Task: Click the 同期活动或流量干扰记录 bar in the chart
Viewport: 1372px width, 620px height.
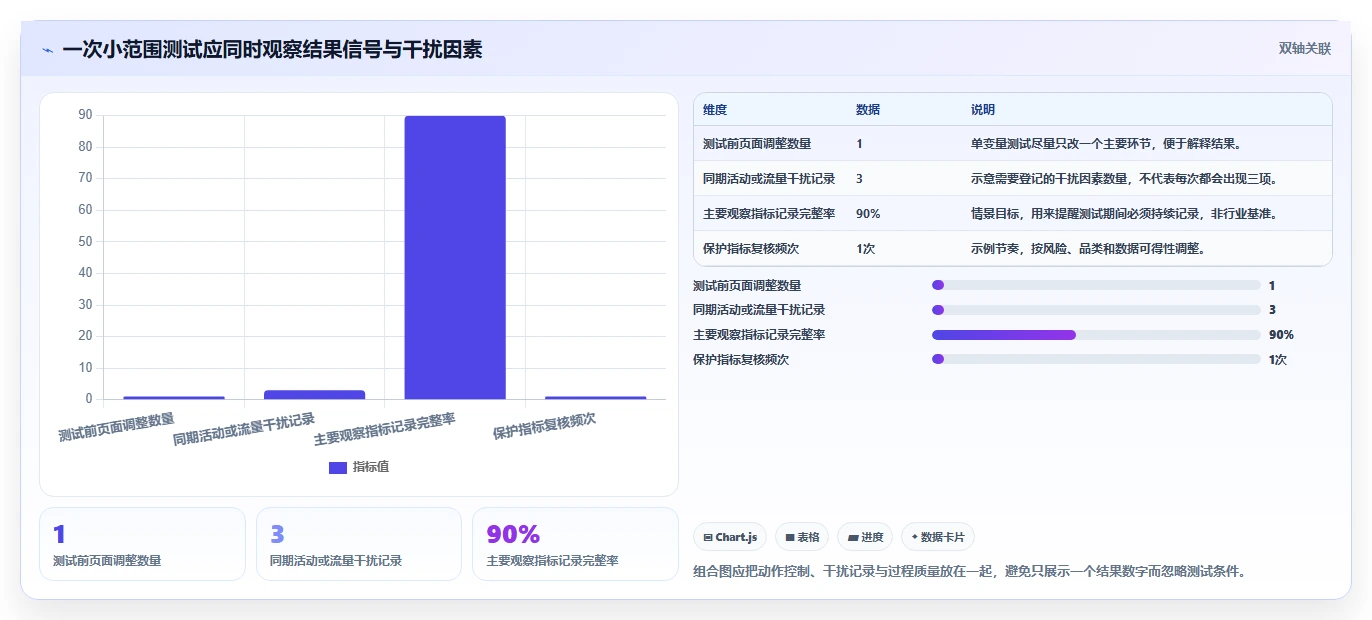Action: (314, 395)
